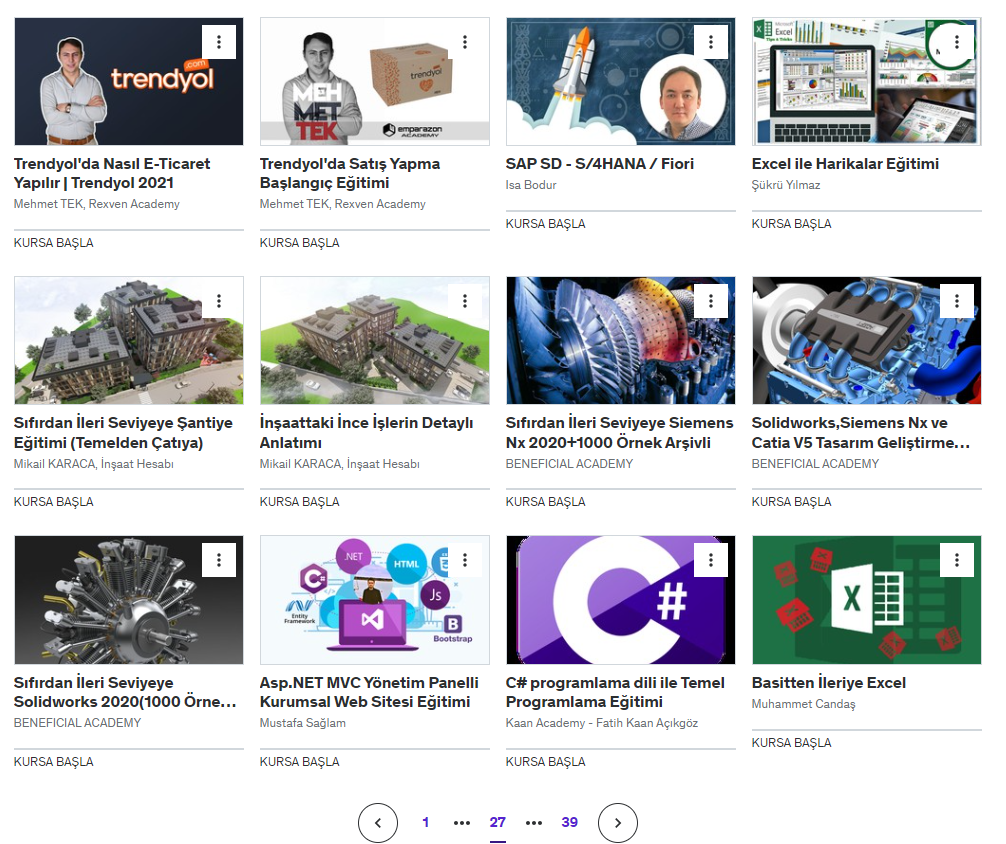
Task: Open options for Şantiye Eğitimi course
Action: (219, 301)
